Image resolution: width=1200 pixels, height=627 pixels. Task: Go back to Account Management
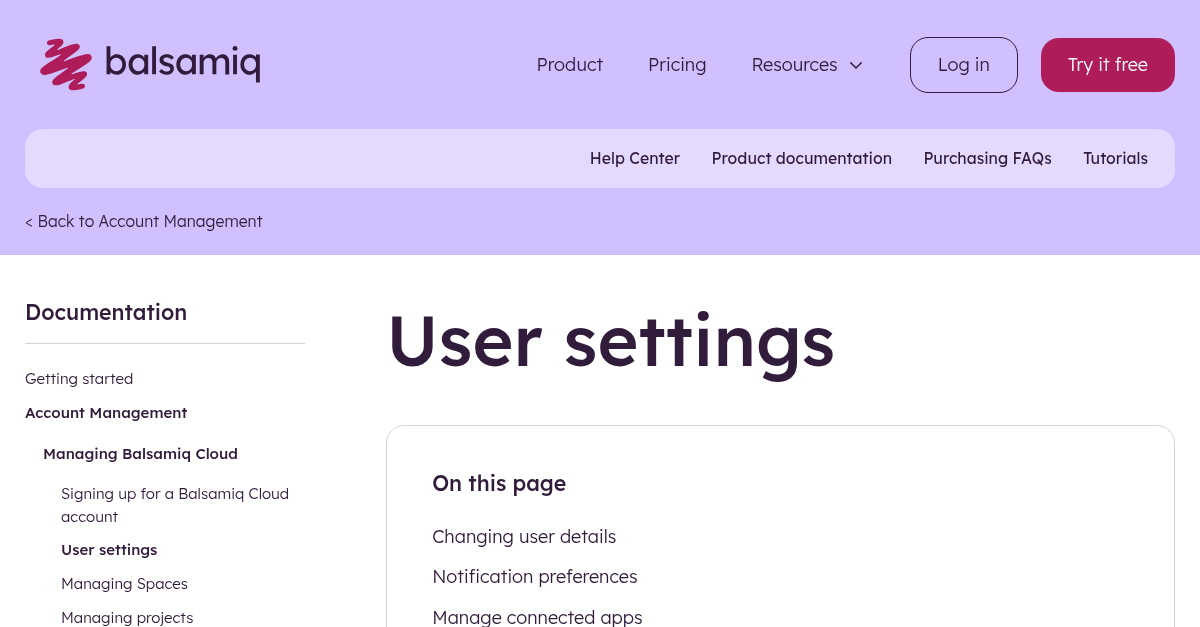144,221
